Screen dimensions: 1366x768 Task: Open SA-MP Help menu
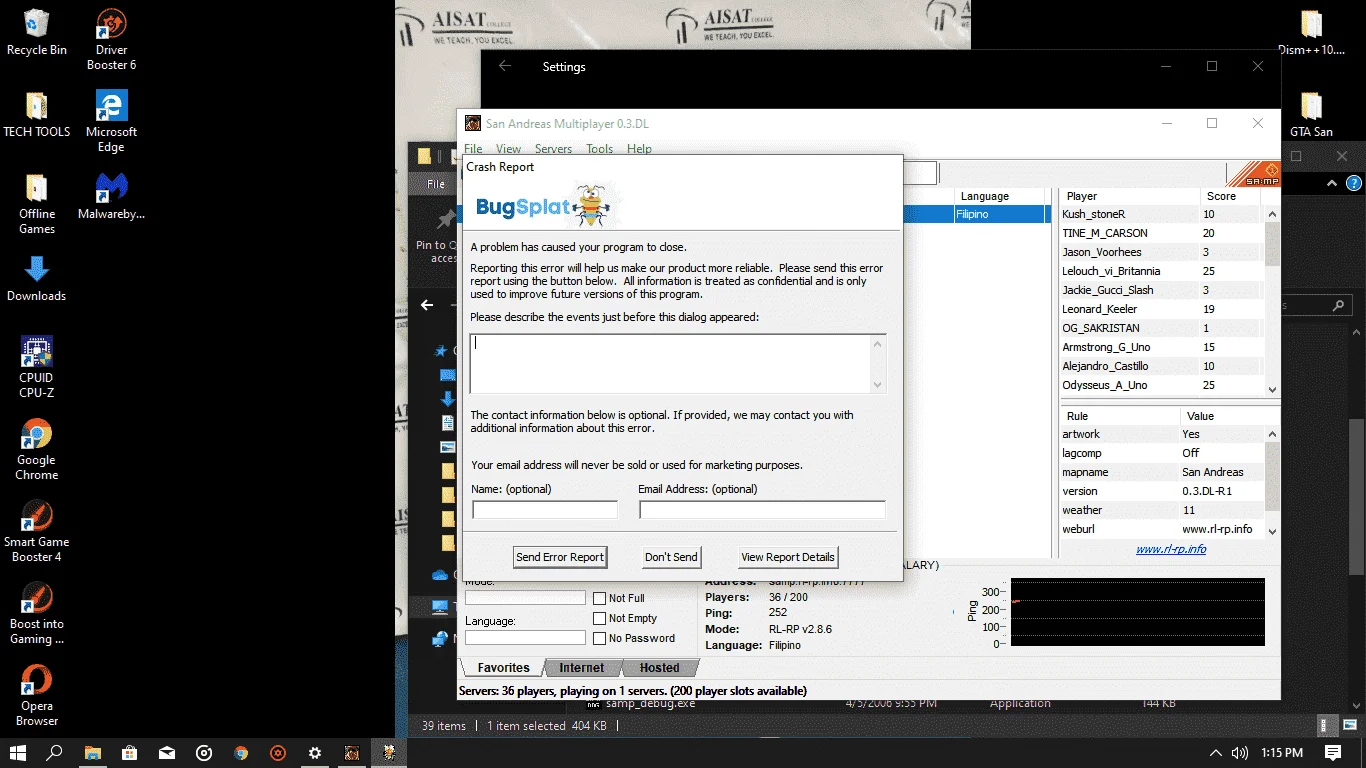pos(639,149)
